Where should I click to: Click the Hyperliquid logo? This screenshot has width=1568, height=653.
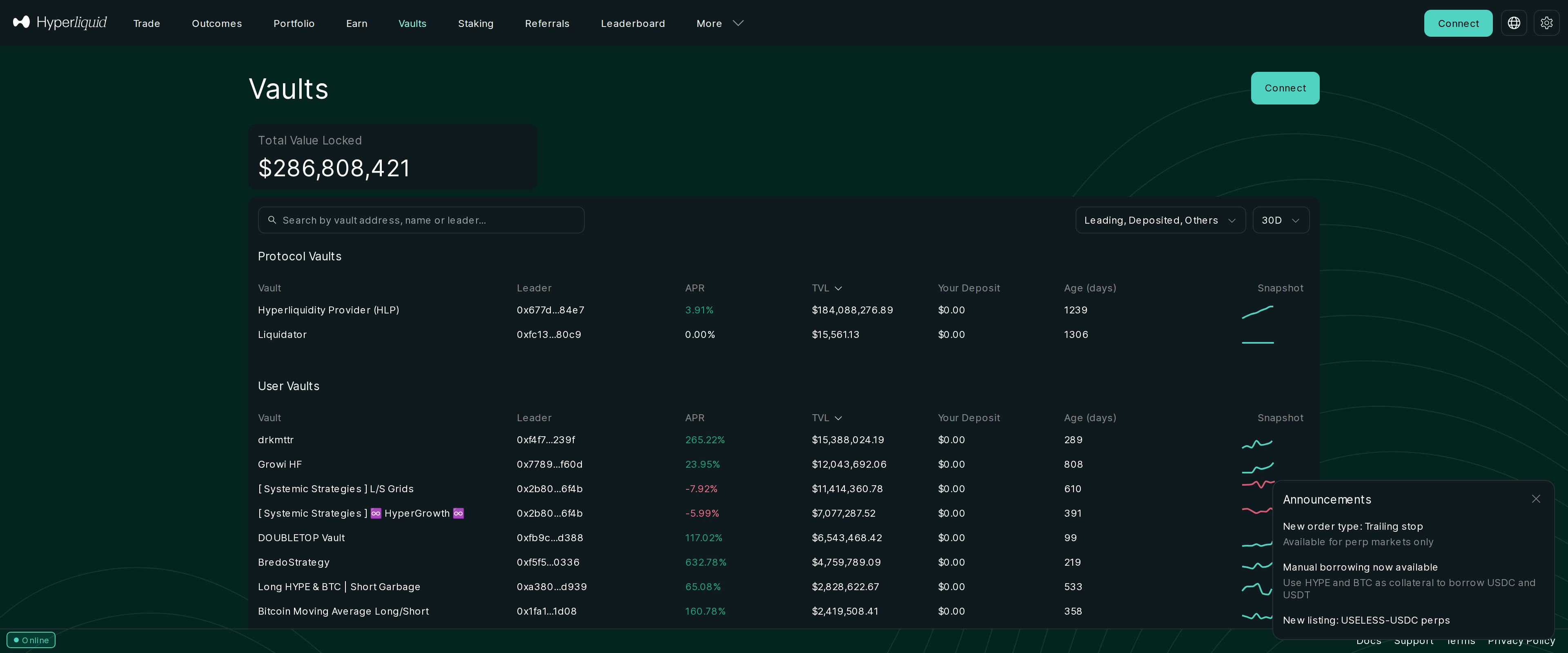coord(60,22)
